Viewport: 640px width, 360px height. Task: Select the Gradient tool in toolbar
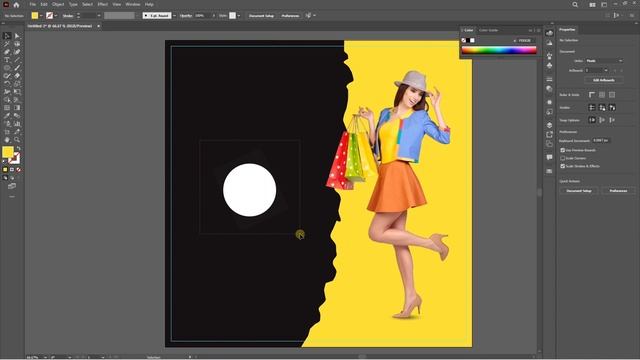17,108
